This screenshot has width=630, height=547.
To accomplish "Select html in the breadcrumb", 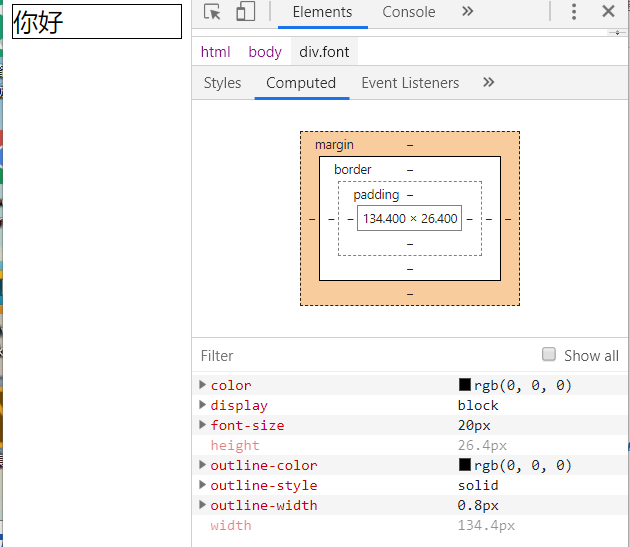I will coord(215,52).
